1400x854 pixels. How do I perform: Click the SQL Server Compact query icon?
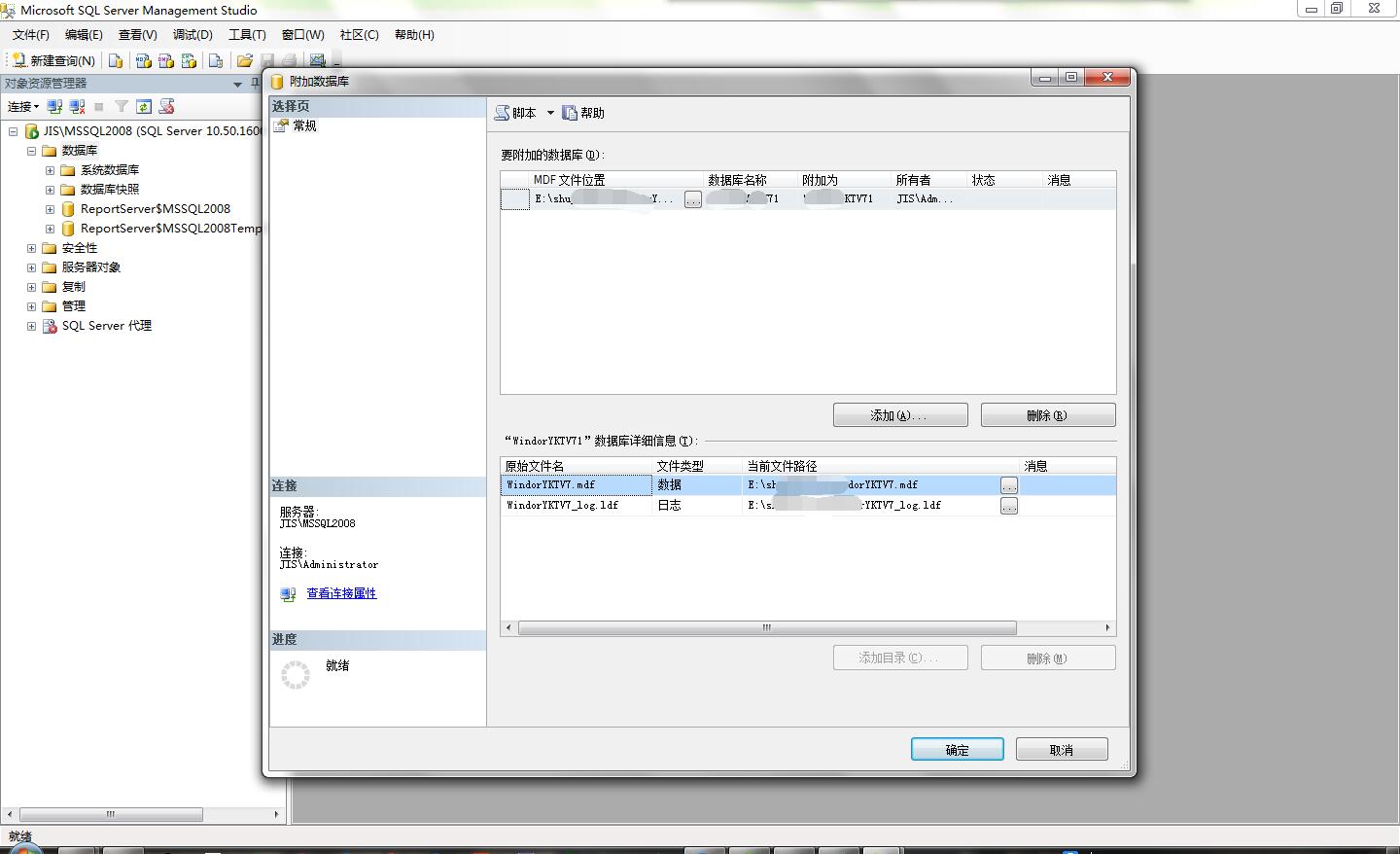[216, 60]
